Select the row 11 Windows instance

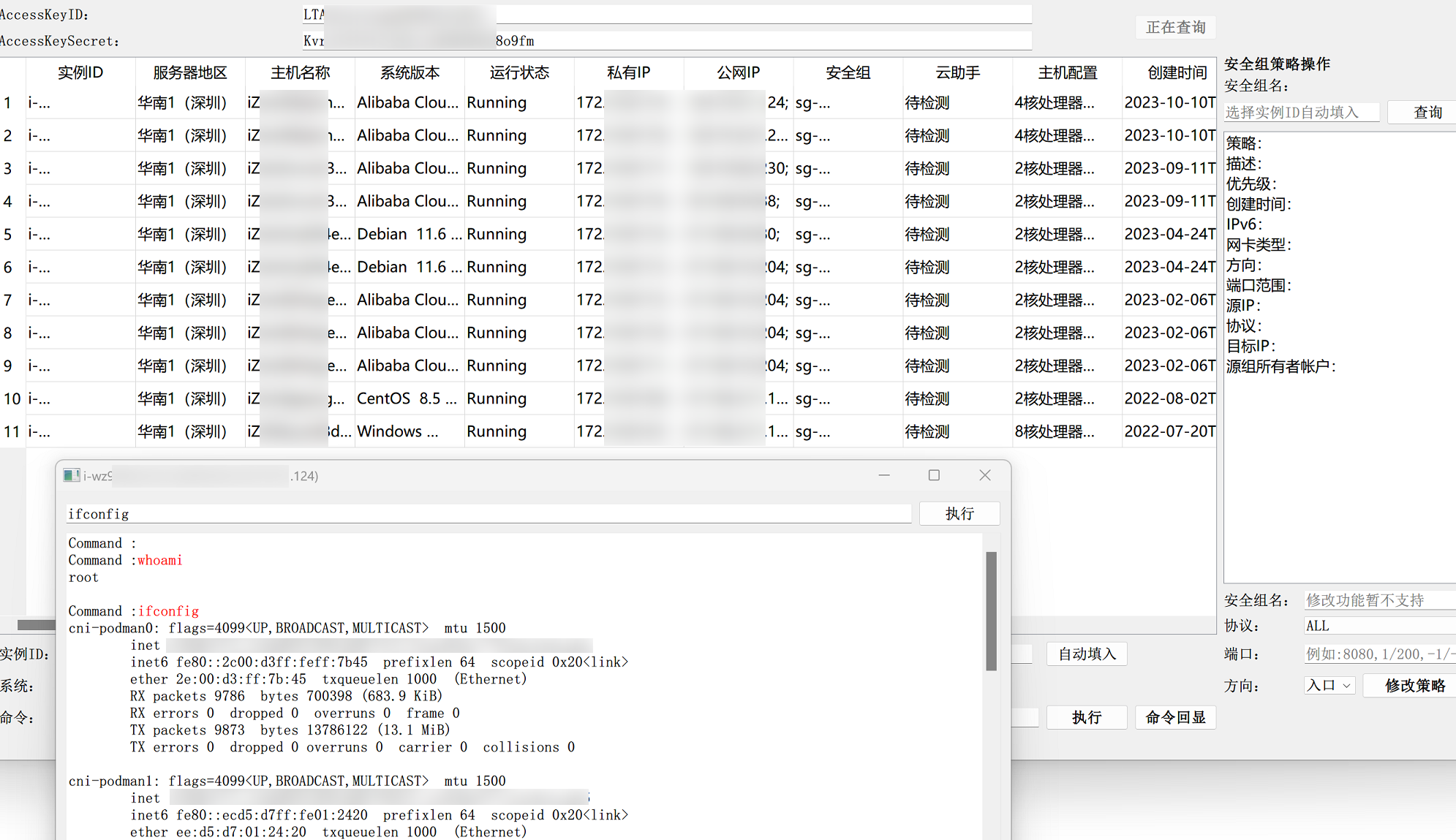[397, 432]
